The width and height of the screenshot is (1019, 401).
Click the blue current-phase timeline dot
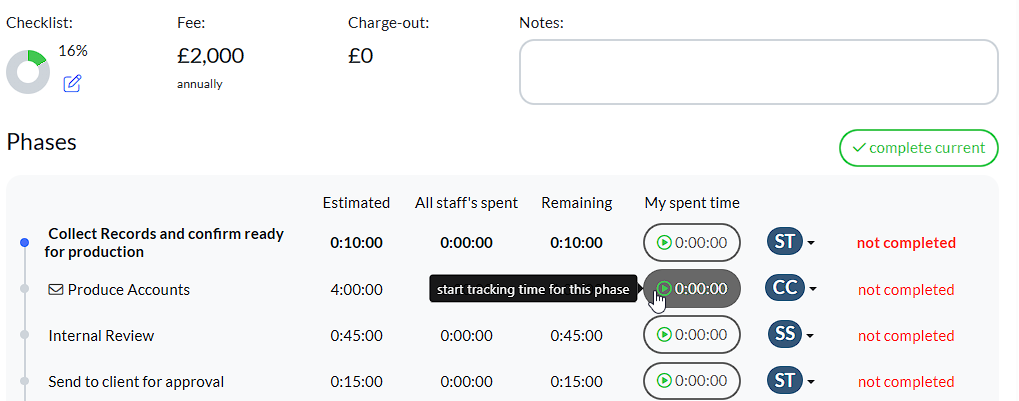[24, 243]
